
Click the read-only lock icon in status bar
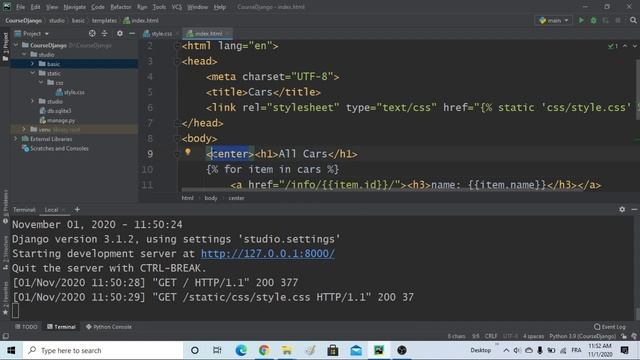click(624, 336)
